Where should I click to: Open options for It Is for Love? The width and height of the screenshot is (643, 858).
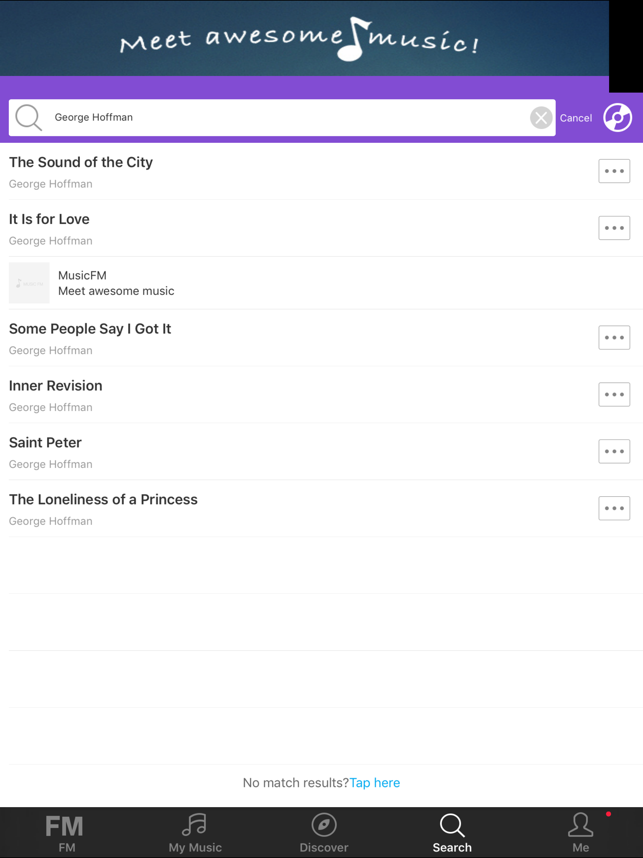(614, 228)
